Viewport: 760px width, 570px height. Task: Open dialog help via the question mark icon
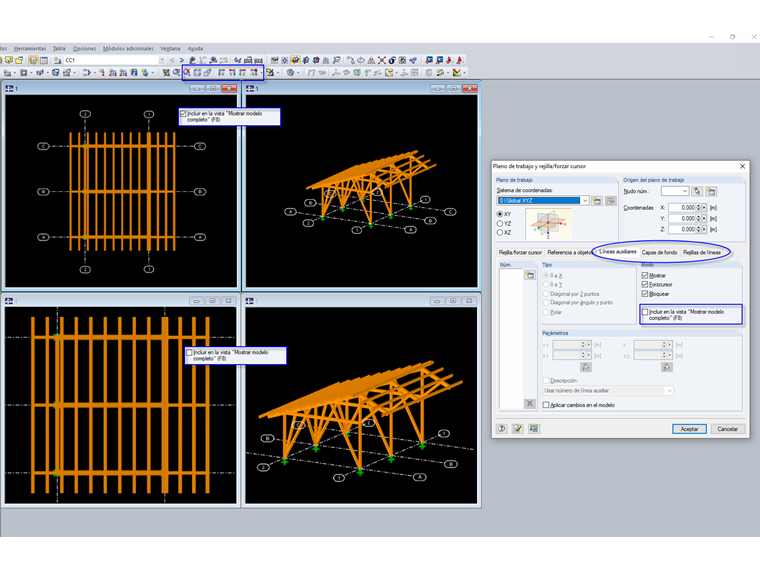pyautogui.click(x=502, y=428)
